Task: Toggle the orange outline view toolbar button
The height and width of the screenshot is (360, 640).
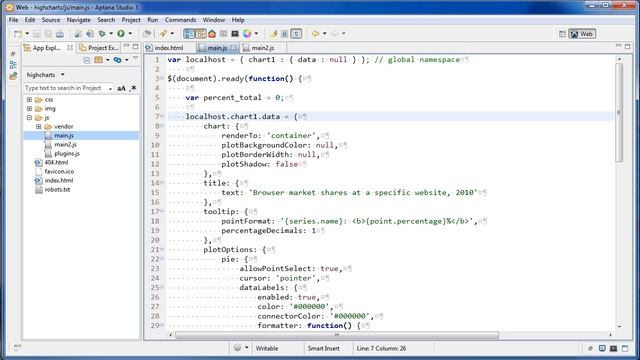Action: (x=200, y=34)
